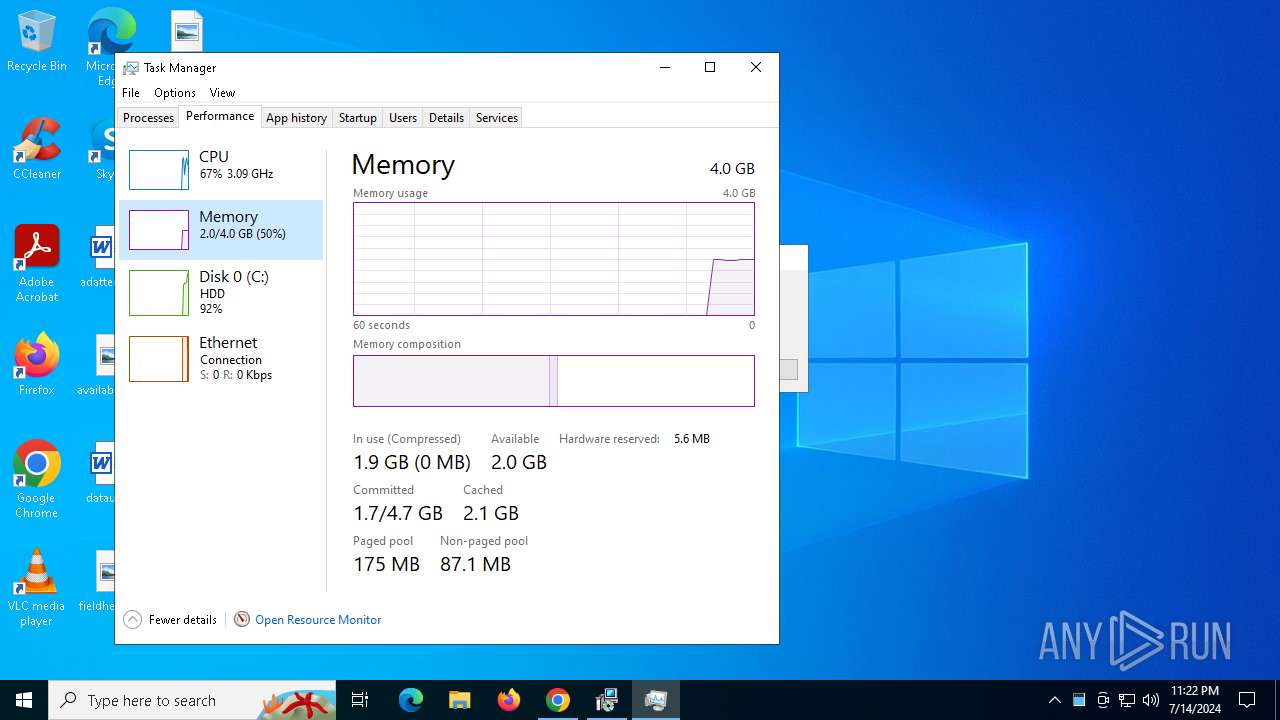Close the Task Manager window
Image resolution: width=1280 pixels, height=720 pixels.
click(756, 67)
